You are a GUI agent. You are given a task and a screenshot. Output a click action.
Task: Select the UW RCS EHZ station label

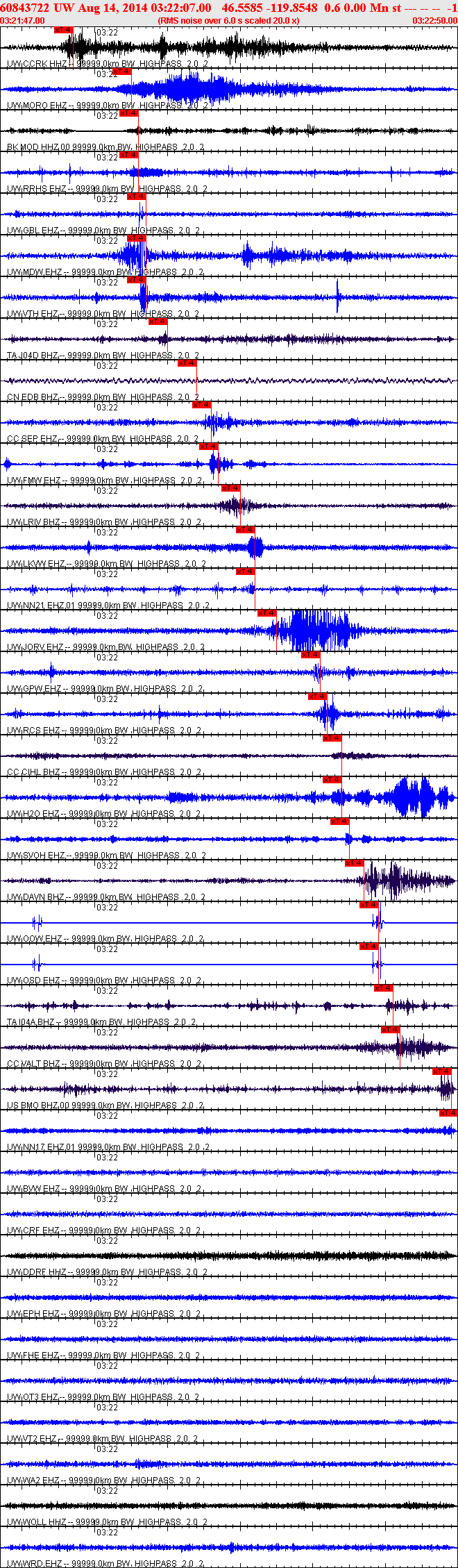104,731
